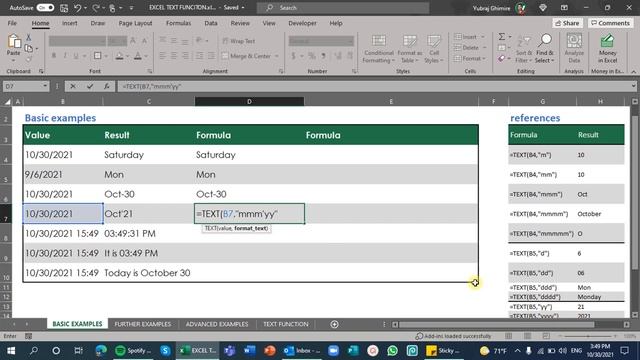
Task: Open Spotify from the taskbar
Action: click(133, 351)
